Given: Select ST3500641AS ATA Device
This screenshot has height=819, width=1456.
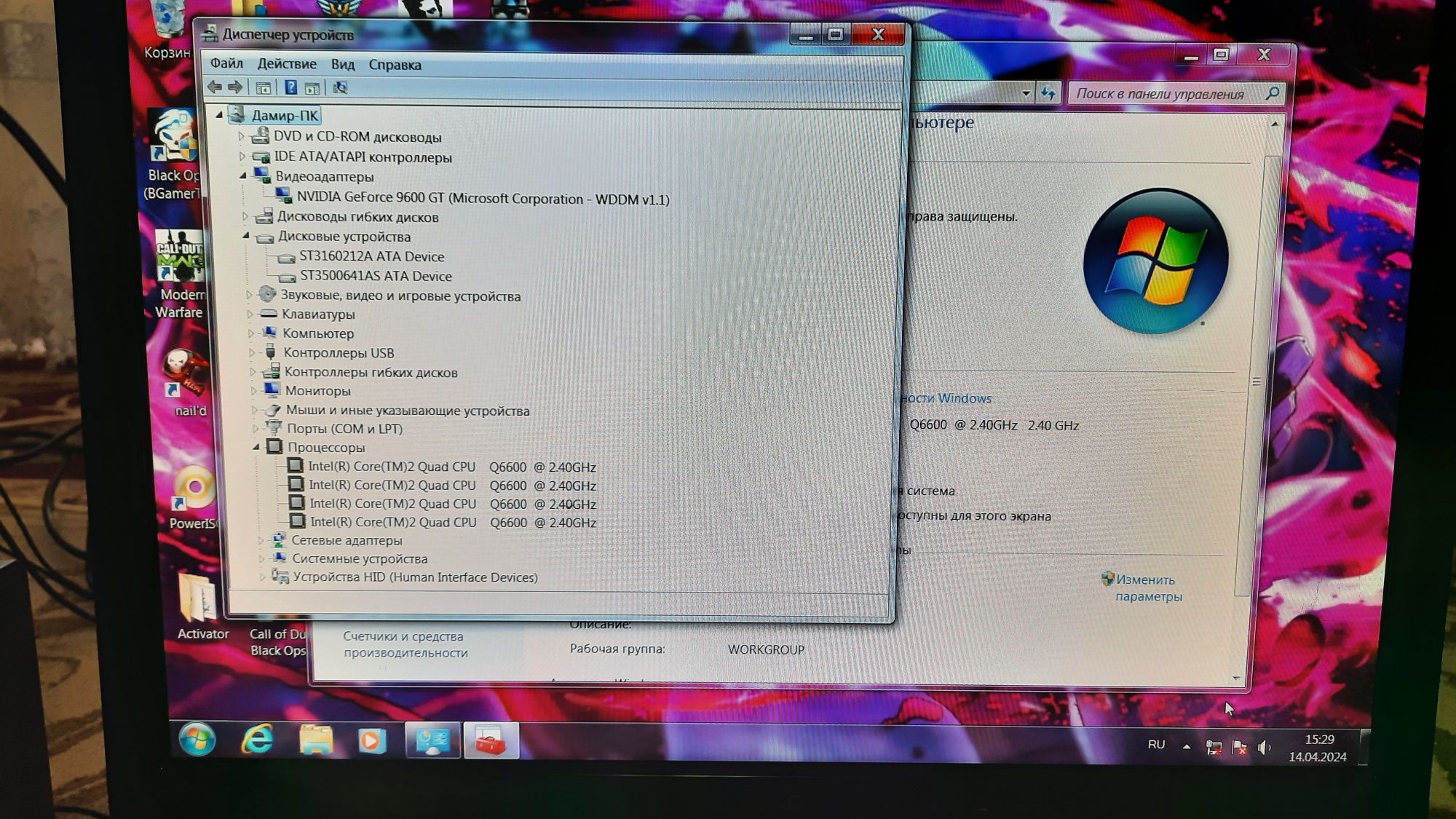Looking at the screenshot, I should [x=376, y=276].
